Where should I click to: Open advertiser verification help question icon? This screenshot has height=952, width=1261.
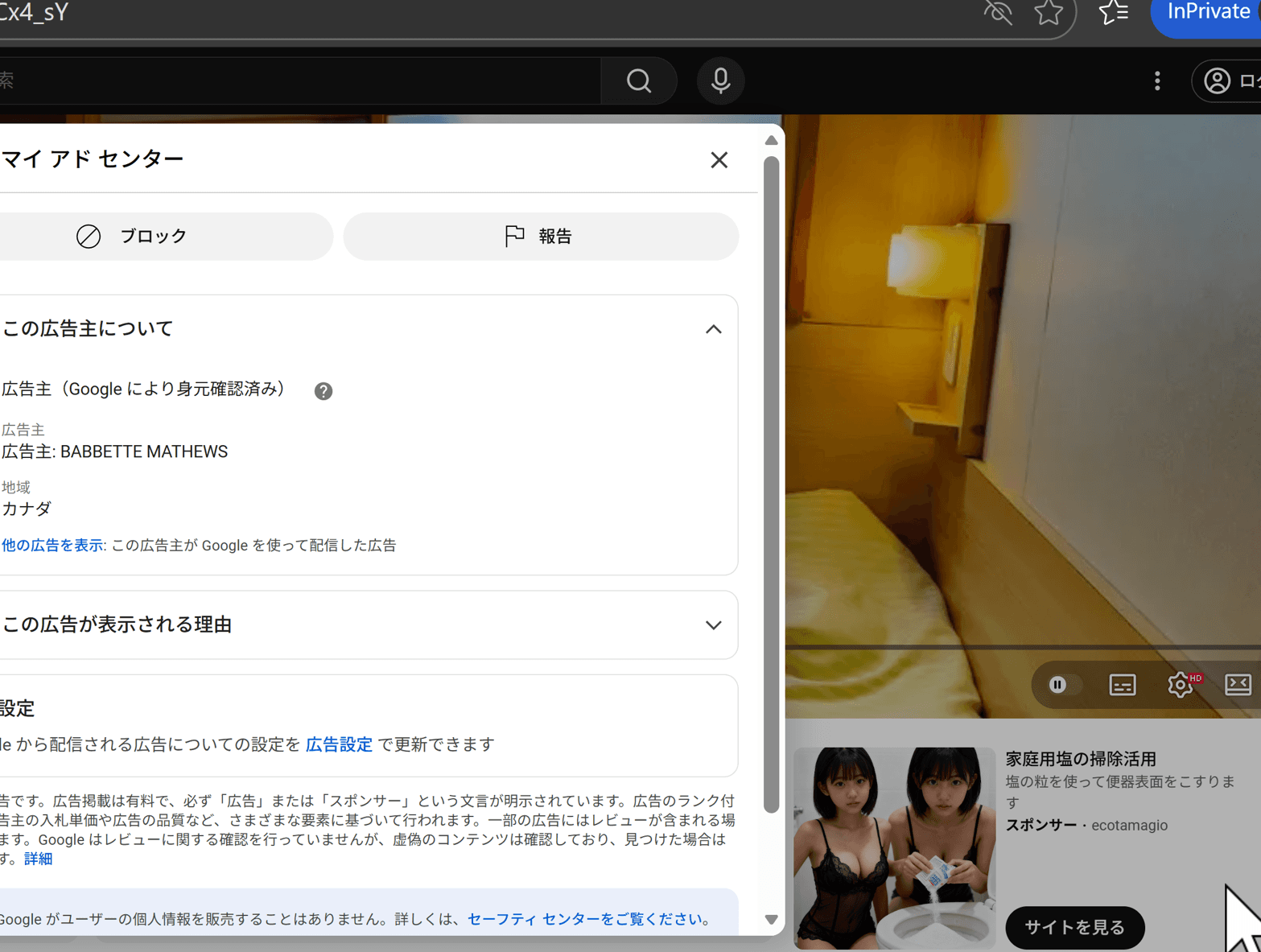click(x=323, y=391)
